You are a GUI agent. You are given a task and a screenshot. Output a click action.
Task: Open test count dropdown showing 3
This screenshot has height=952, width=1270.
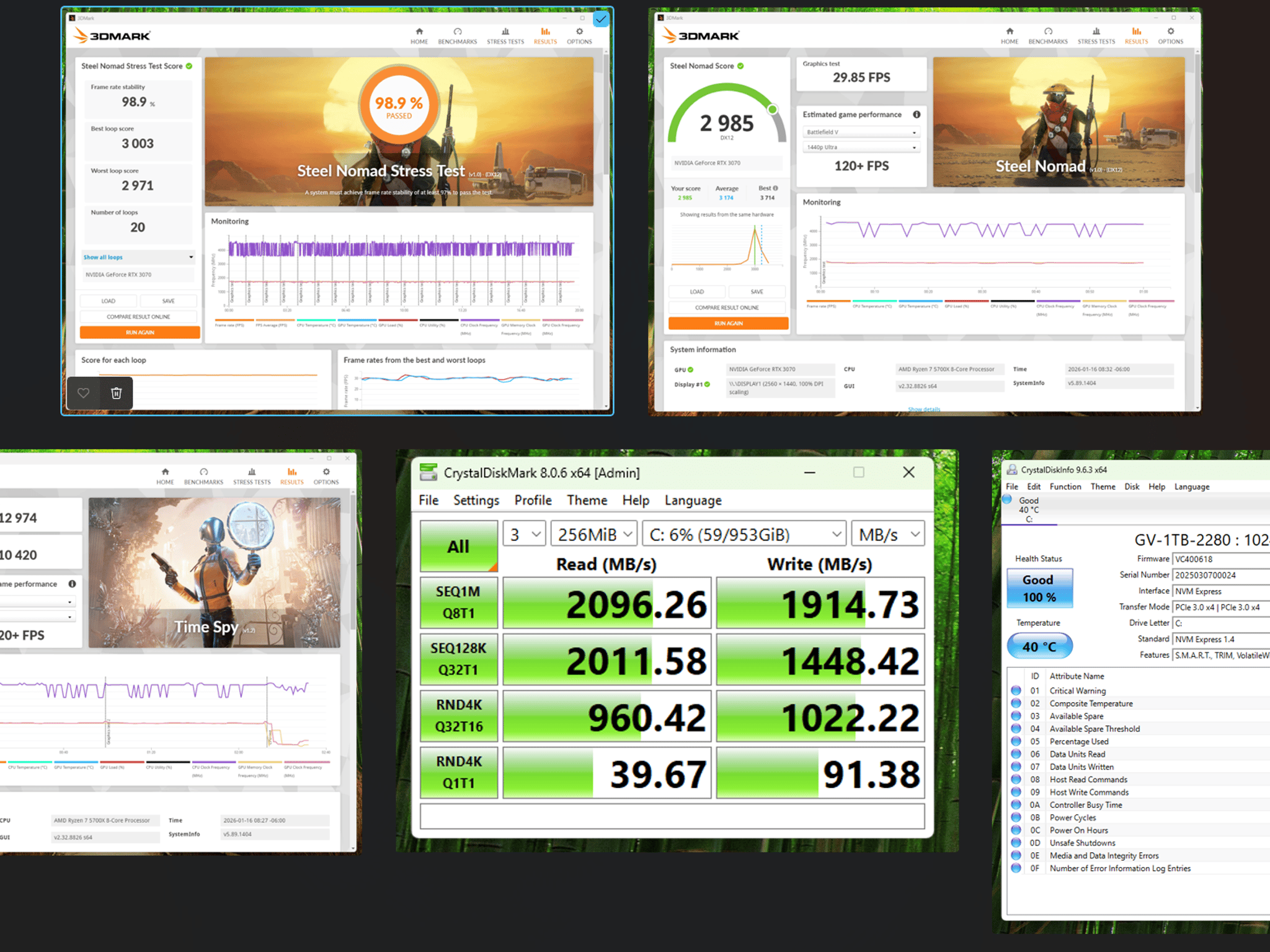[524, 534]
